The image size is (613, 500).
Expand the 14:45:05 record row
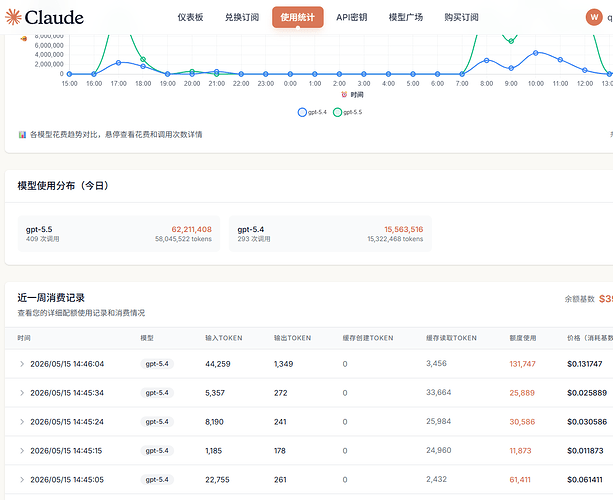[22, 480]
